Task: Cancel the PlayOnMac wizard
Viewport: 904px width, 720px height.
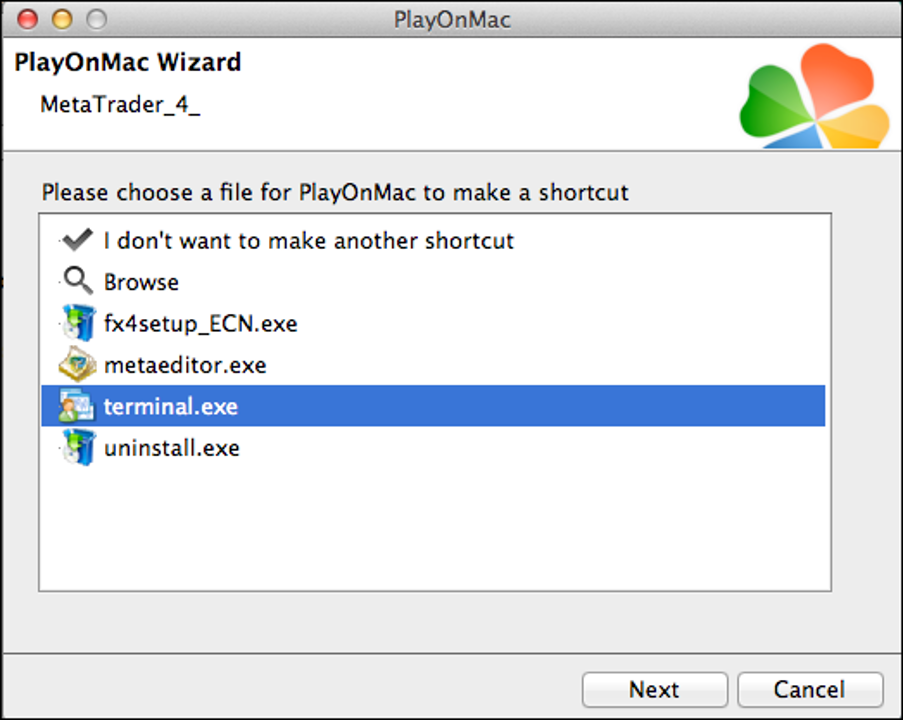Action: tap(809, 689)
